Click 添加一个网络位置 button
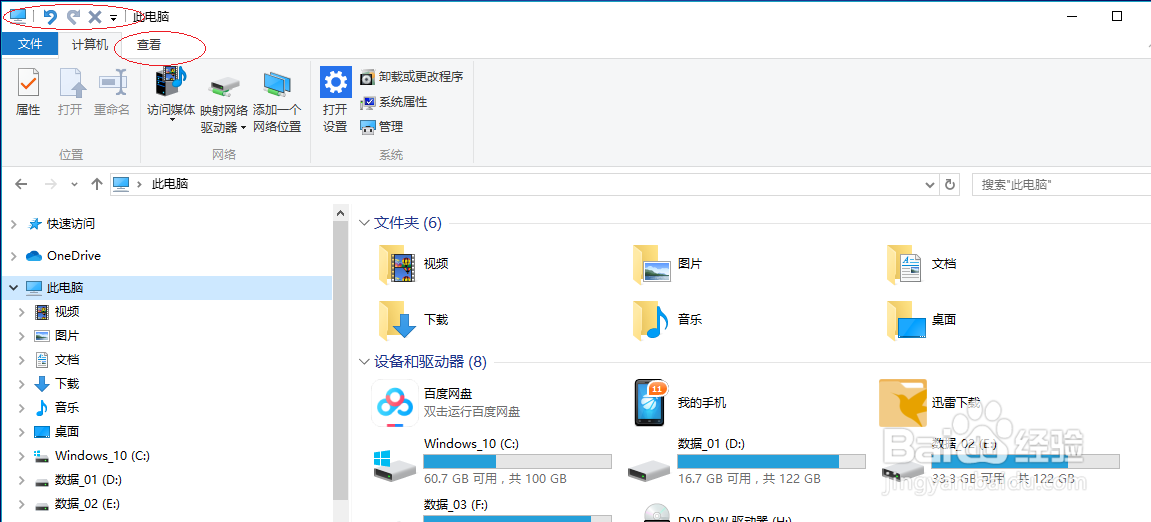The image size is (1151, 522). click(x=277, y=102)
